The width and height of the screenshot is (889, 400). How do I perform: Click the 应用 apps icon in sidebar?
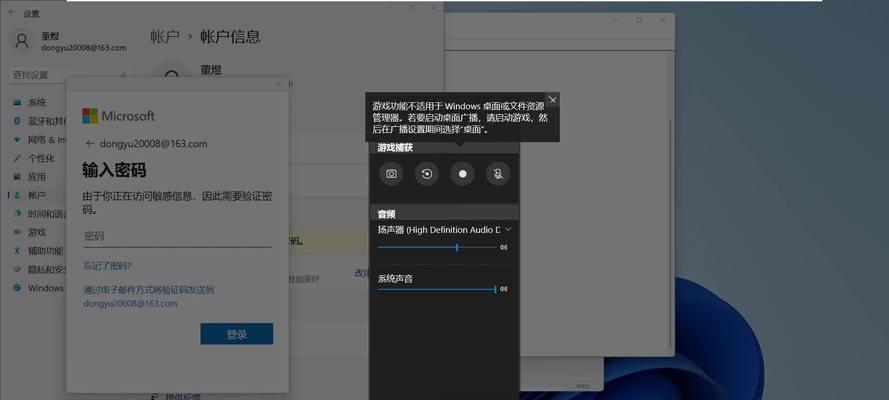click(17, 177)
